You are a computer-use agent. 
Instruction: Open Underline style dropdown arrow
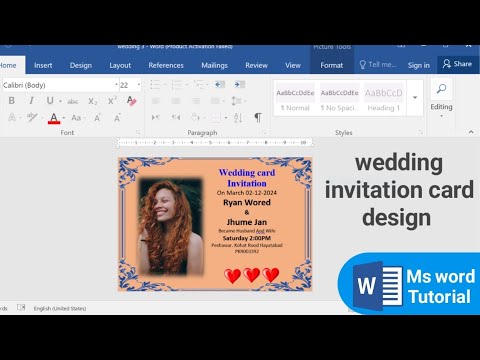60,101
